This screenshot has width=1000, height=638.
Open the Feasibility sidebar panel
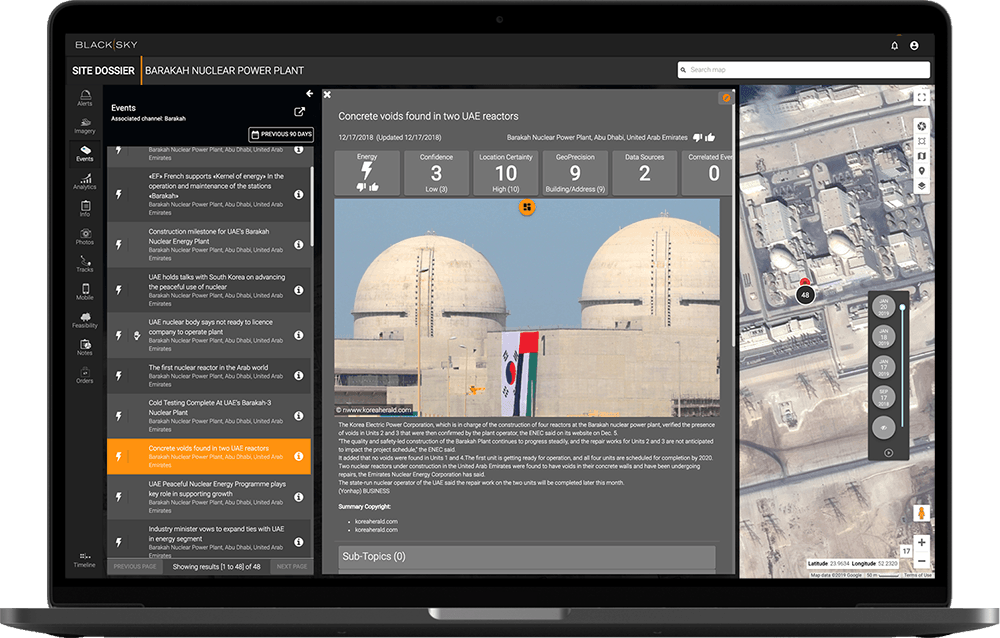(x=85, y=320)
